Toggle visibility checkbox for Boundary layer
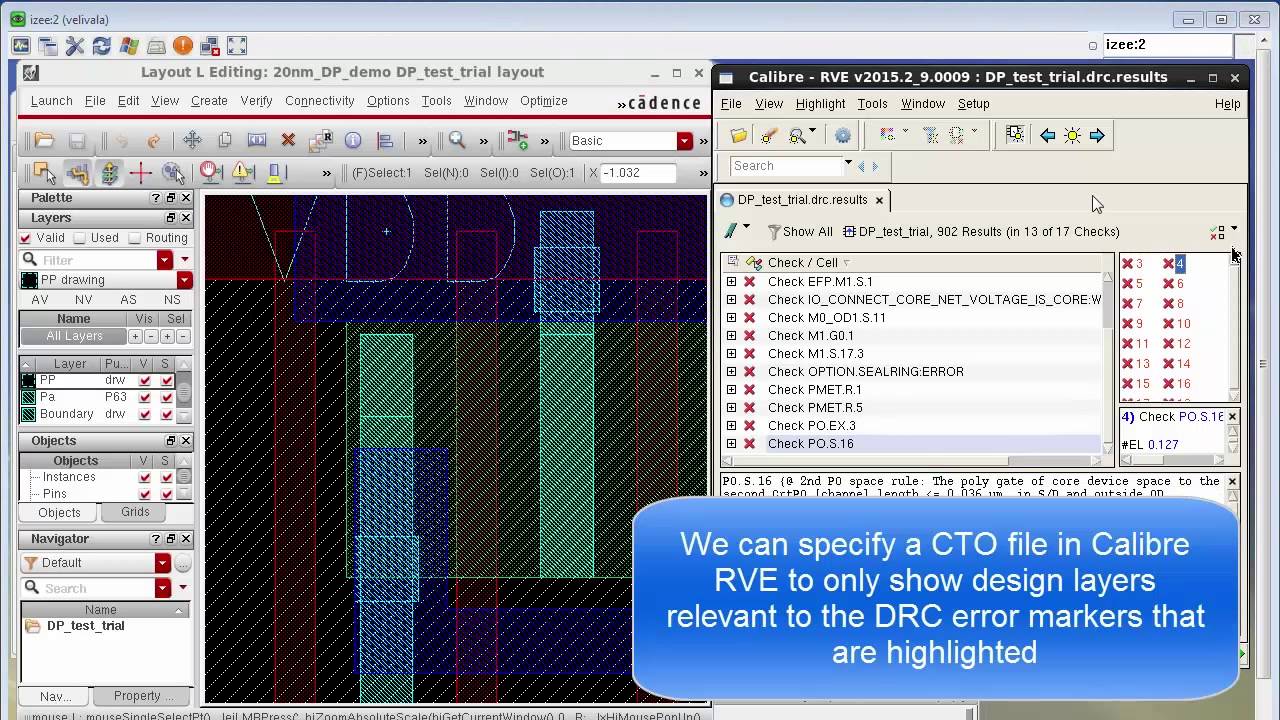1280x720 pixels. (145, 415)
